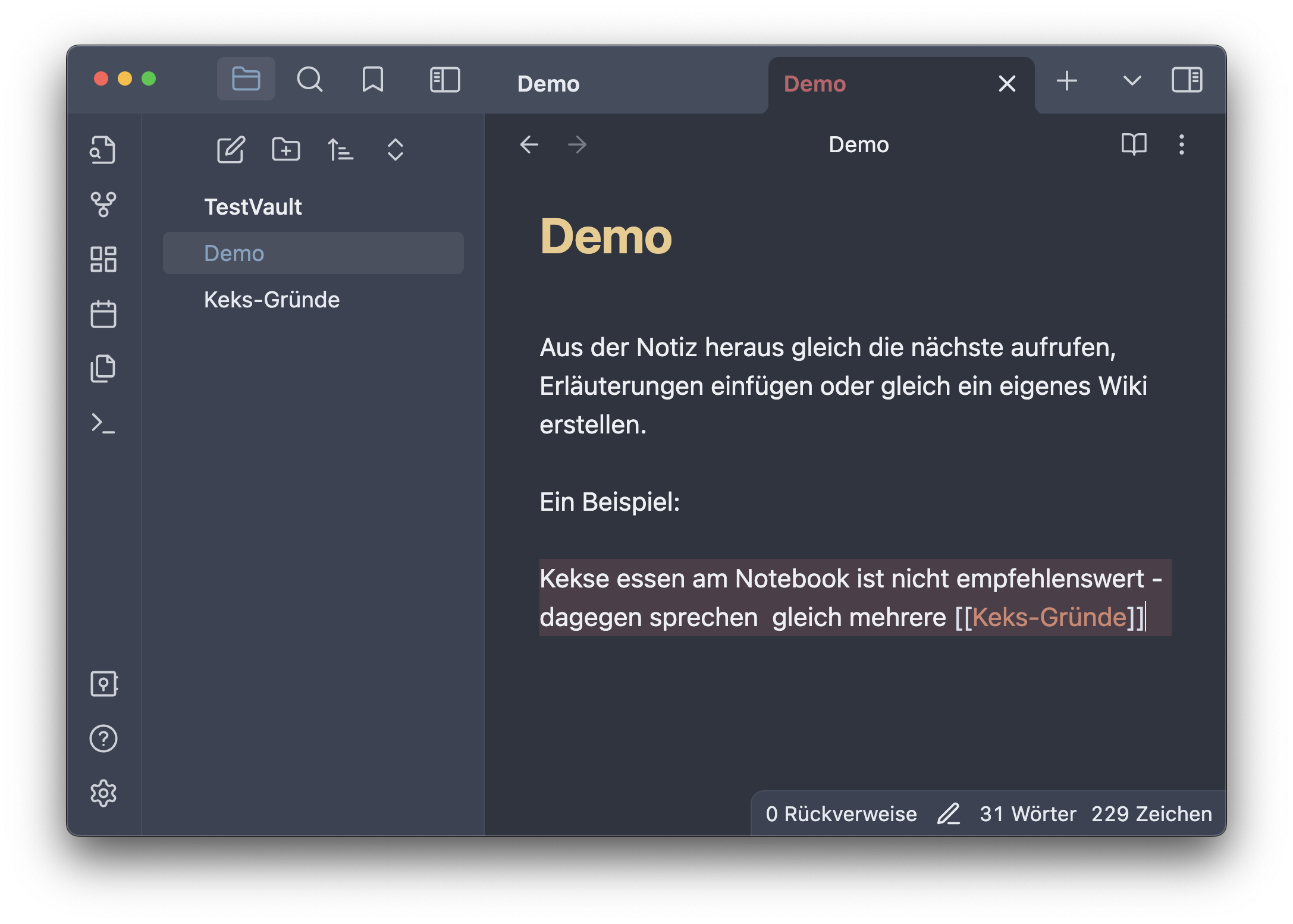Click the Demo heading in the note
1293x924 pixels.
coord(605,237)
